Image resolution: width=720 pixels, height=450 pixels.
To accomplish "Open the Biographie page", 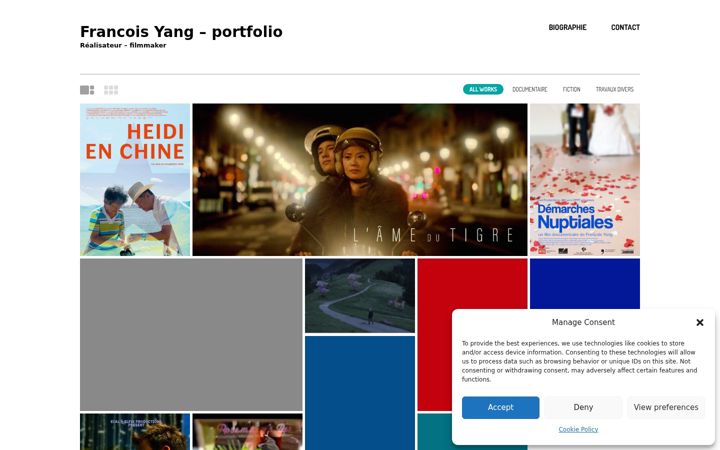I will coord(568,28).
